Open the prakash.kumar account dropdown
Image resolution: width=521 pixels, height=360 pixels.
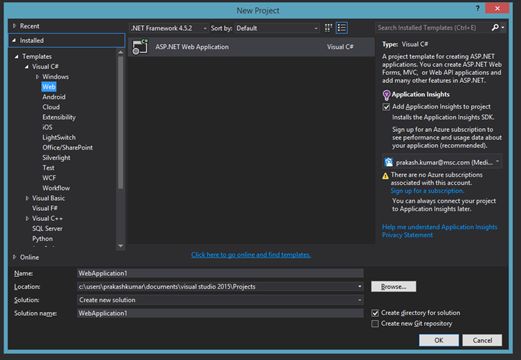coord(442,162)
